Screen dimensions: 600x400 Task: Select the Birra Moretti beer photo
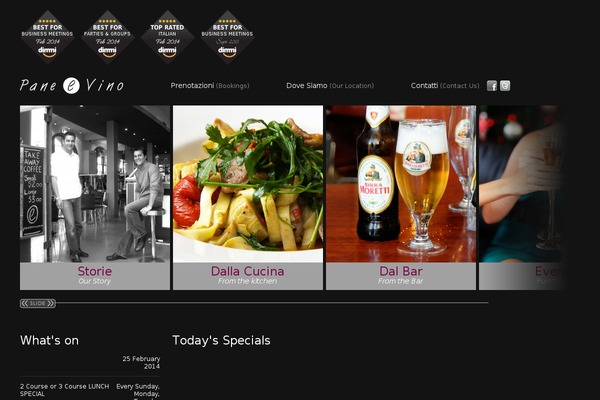pyautogui.click(x=401, y=184)
